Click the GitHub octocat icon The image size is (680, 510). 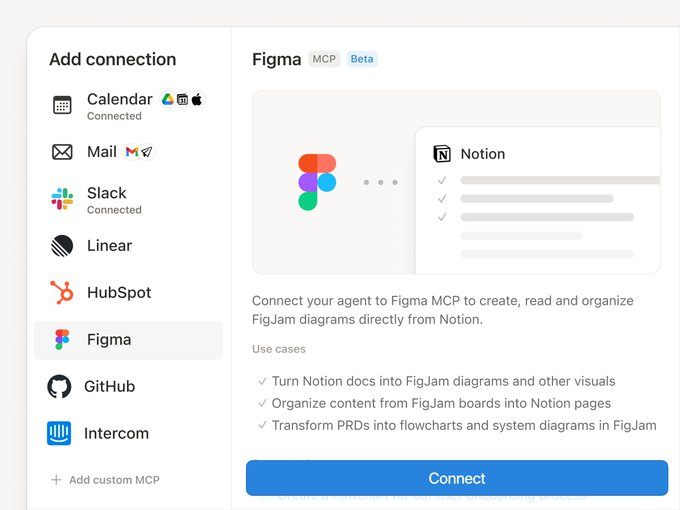tap(60, 387)
